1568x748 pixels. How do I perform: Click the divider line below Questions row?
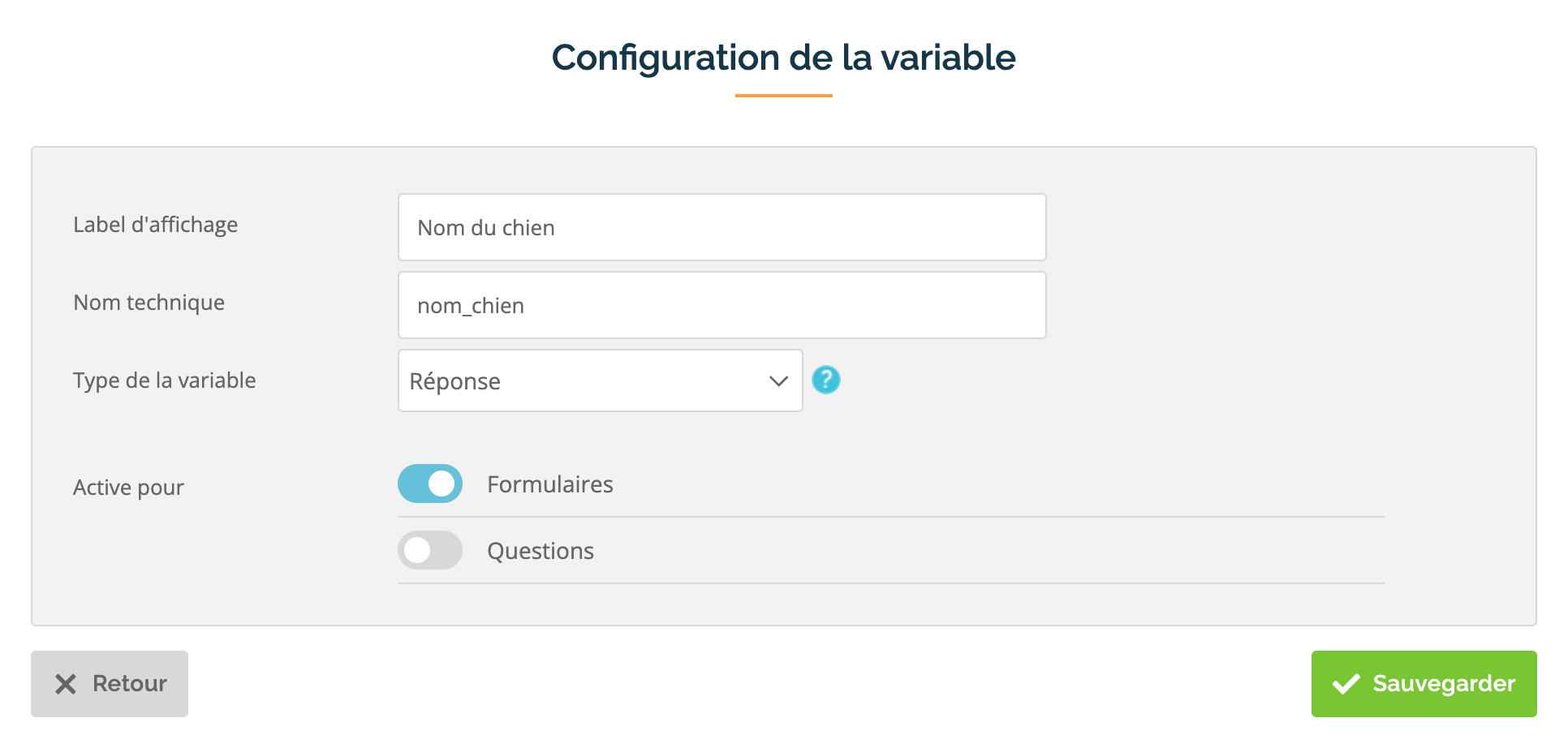tap(891, 583)
